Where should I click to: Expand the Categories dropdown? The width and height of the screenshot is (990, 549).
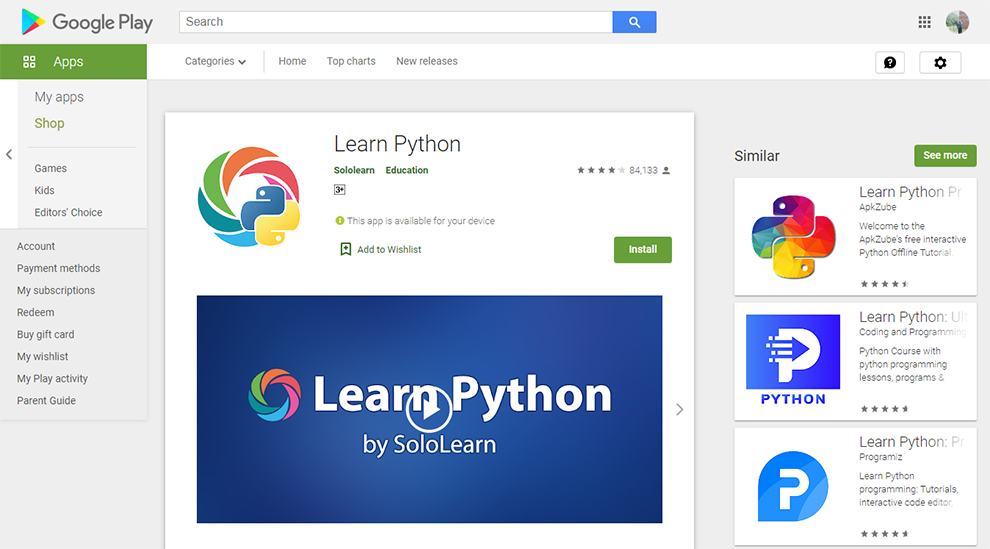pos(215,61)
